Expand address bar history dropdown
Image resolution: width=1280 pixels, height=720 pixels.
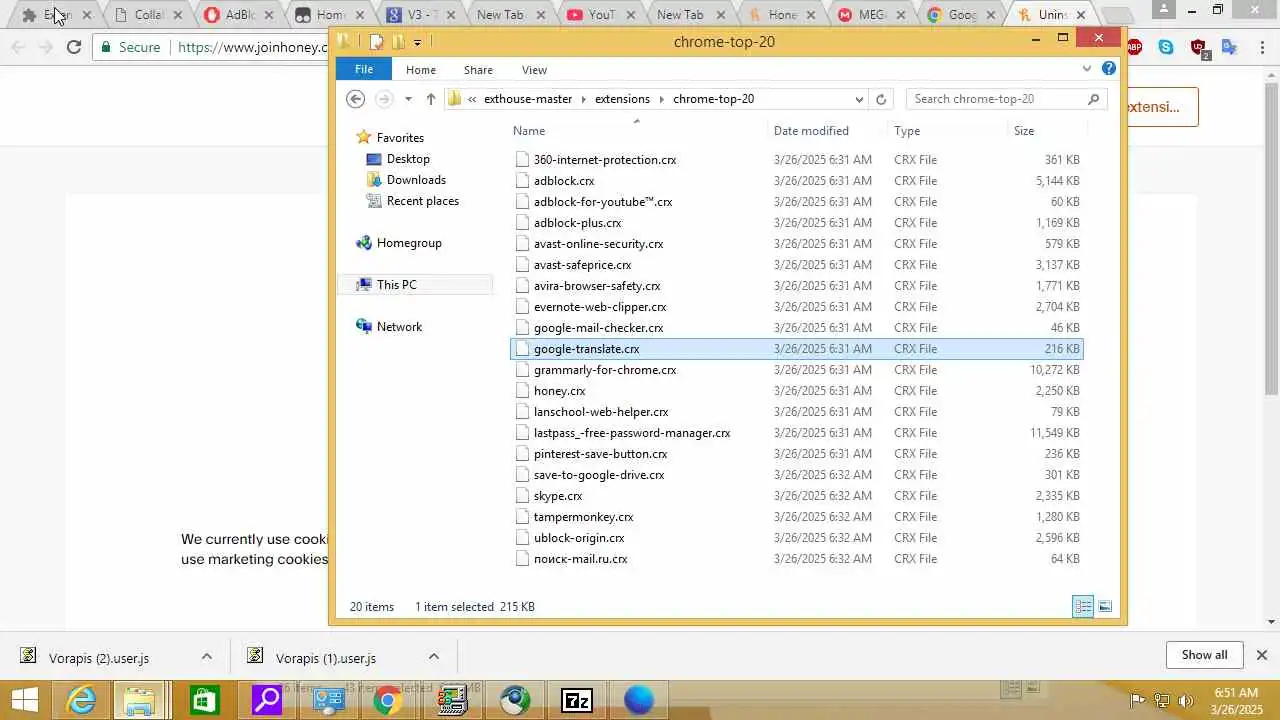(859, 99)
